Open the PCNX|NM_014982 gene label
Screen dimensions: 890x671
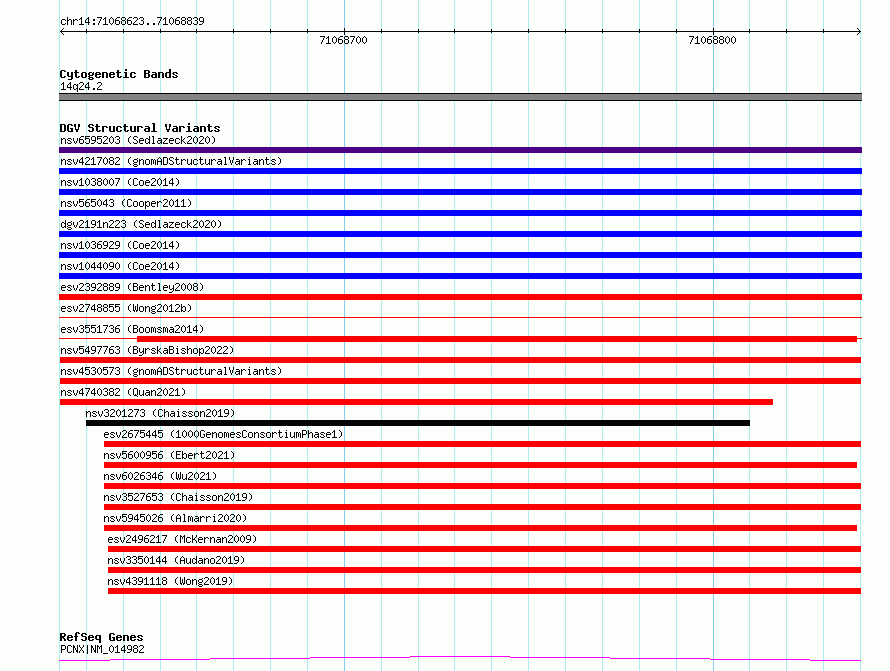102,649
